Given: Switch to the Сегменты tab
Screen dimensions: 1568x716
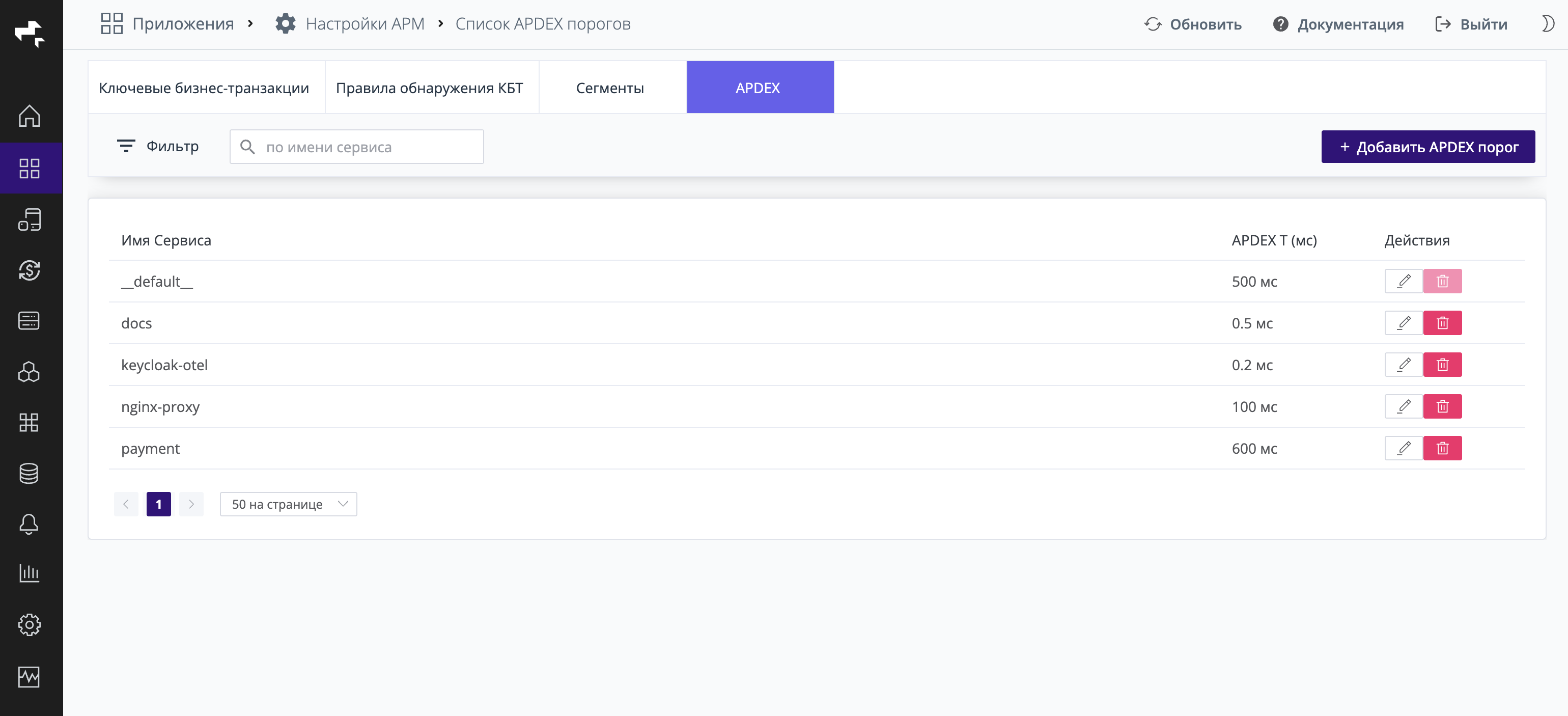Looking at the screenshot, I should coord(610,87).
